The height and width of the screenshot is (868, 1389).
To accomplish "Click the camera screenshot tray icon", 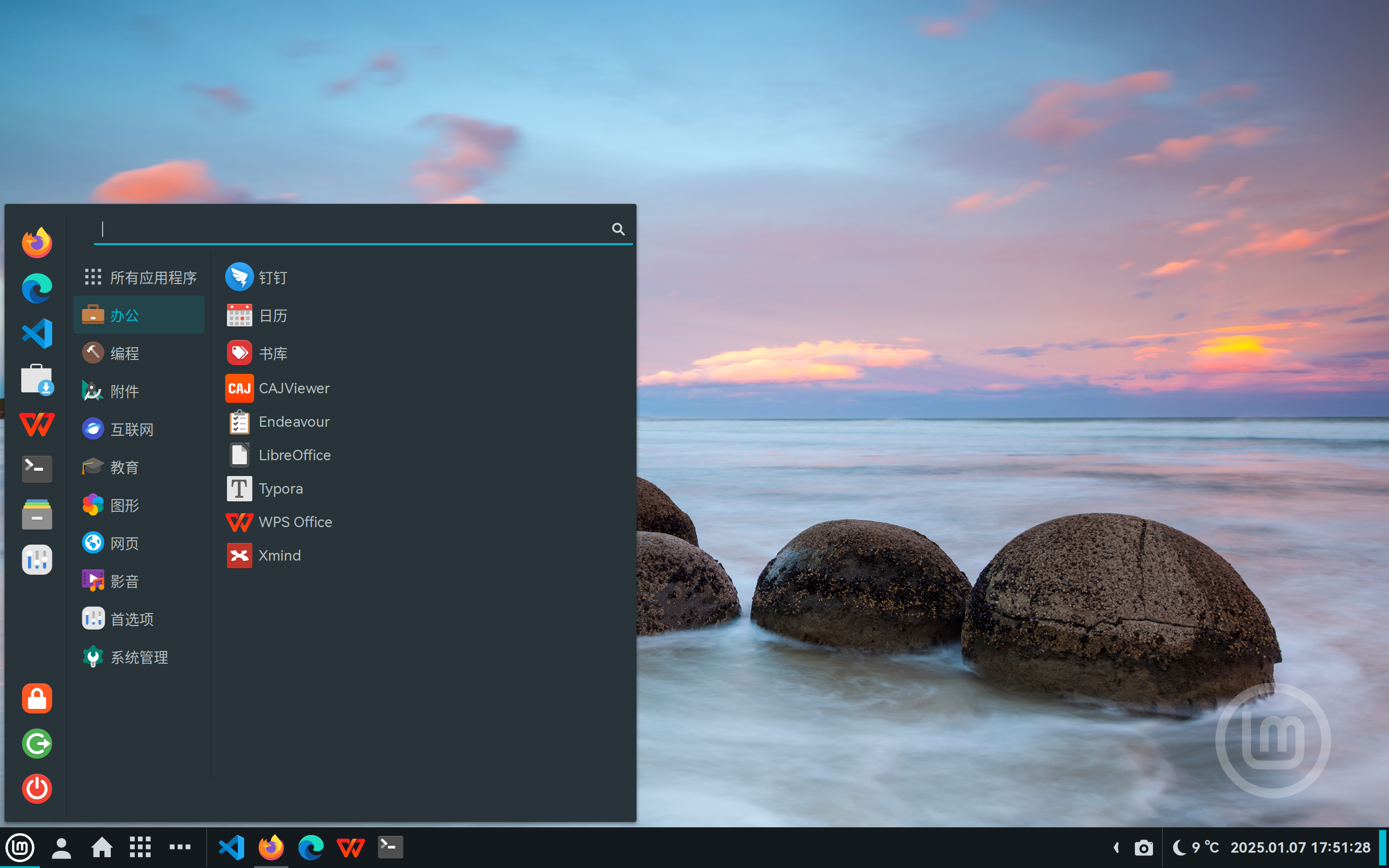I will [1143, 848].
